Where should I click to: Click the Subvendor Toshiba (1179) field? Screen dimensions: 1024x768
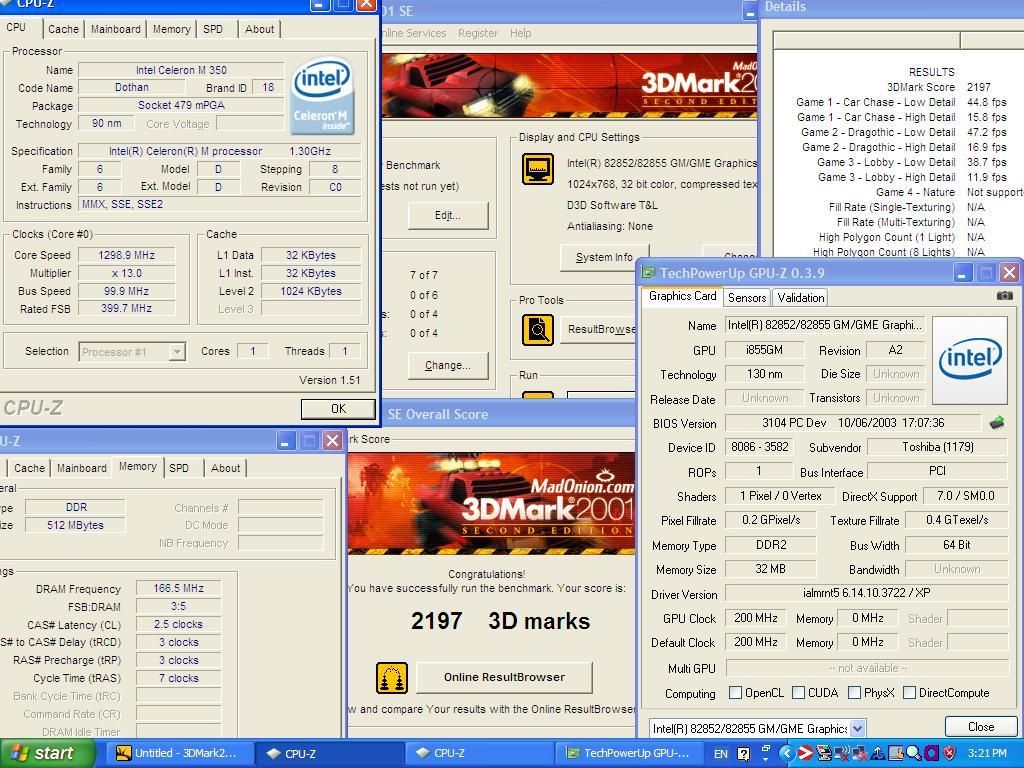pyautogui.click(x=937, y=447)
